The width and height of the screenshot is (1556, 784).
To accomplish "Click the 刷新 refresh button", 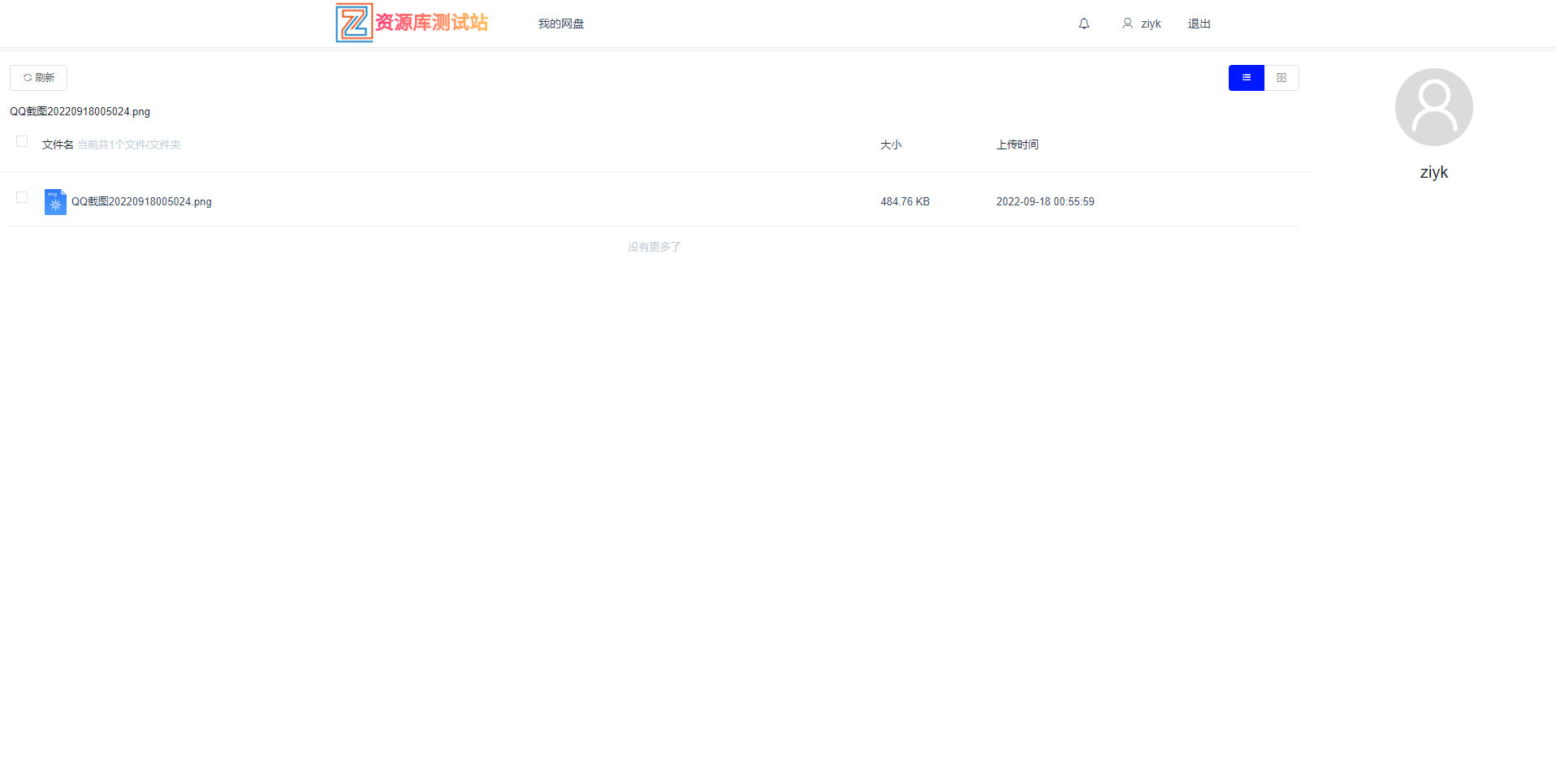I will pos(38,78).
